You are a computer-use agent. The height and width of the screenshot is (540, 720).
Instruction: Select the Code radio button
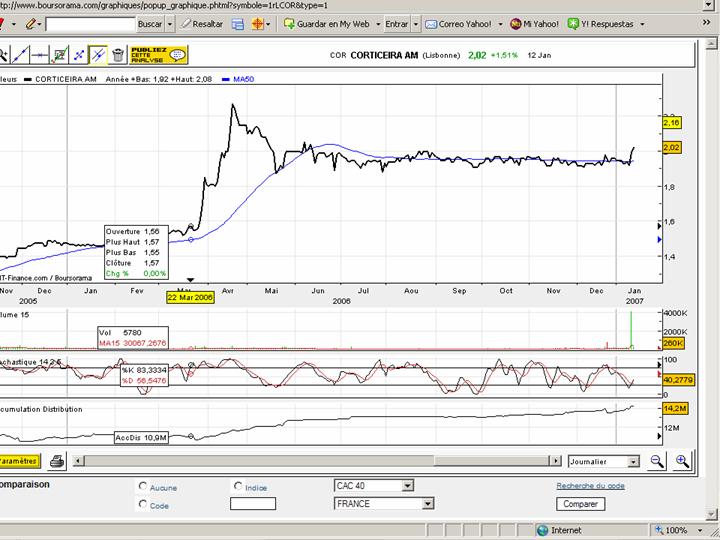point(142,505)
